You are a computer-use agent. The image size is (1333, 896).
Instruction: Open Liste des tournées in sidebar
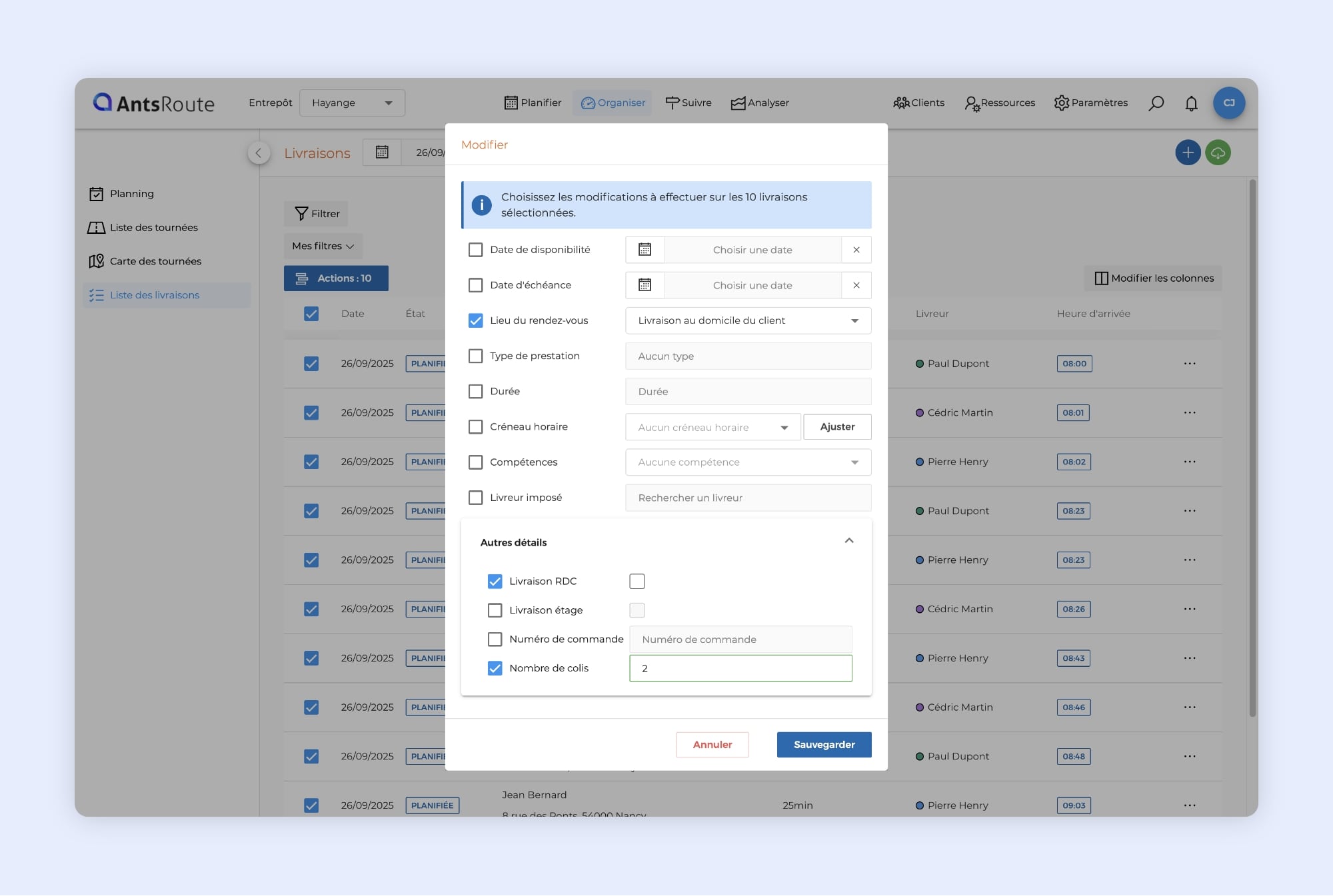(x=153, y=228)
